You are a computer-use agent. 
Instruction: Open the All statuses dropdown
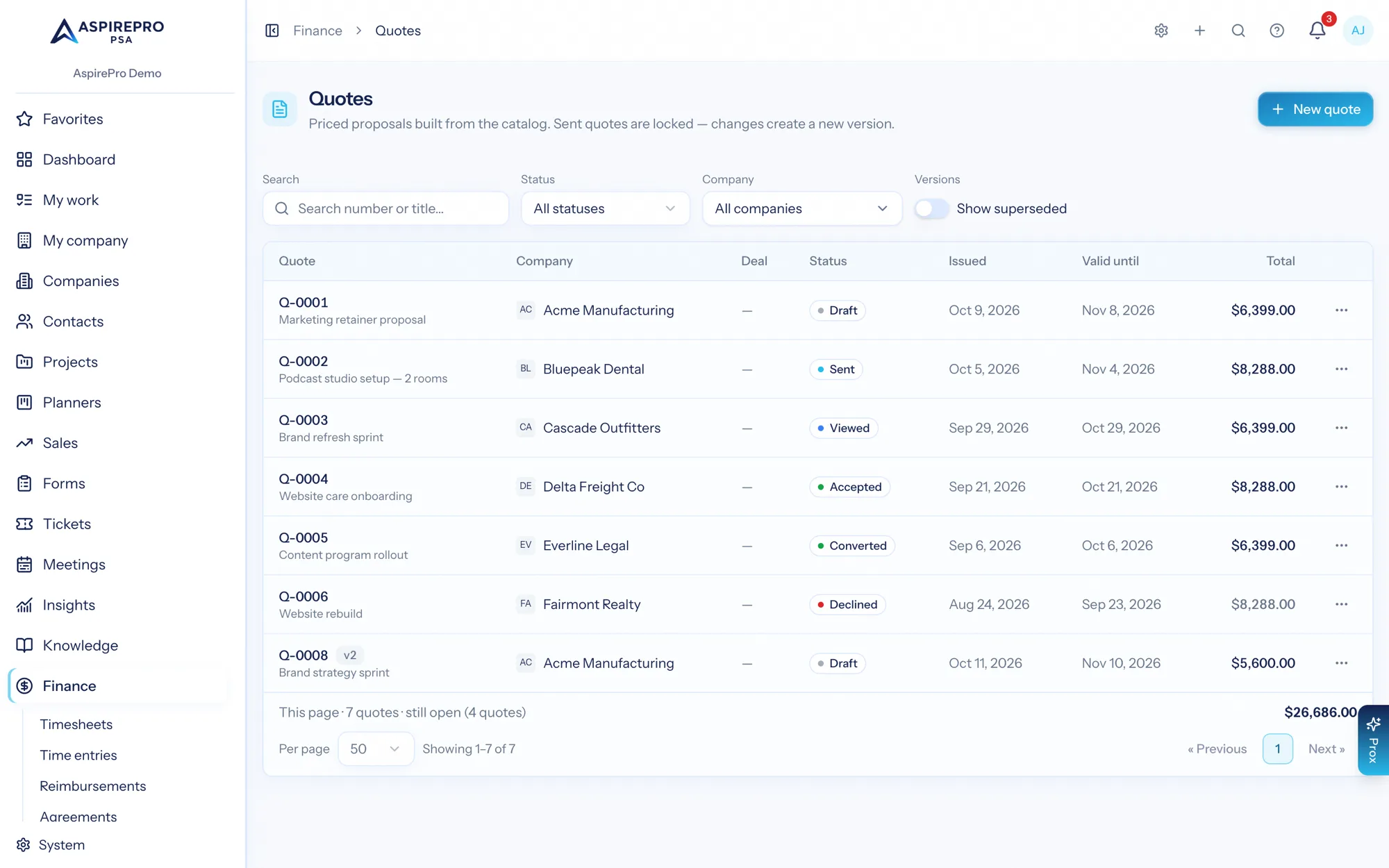pos(605,208)
